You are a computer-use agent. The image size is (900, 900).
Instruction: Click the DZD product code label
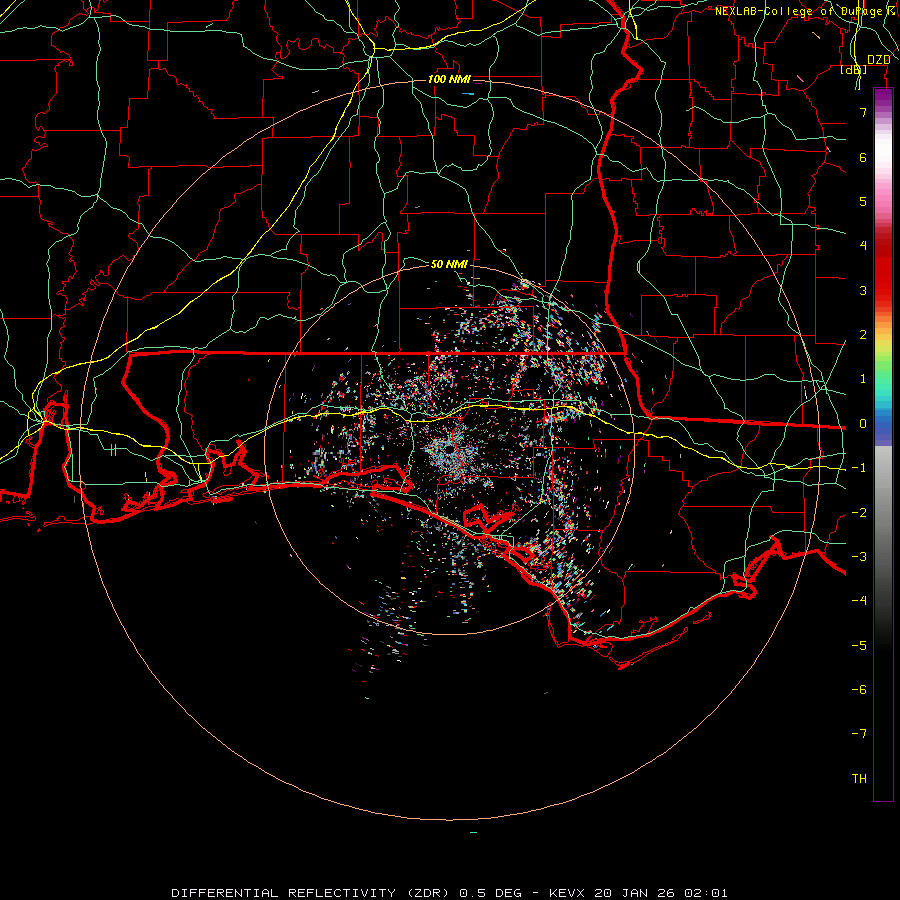tap(878, 60)
